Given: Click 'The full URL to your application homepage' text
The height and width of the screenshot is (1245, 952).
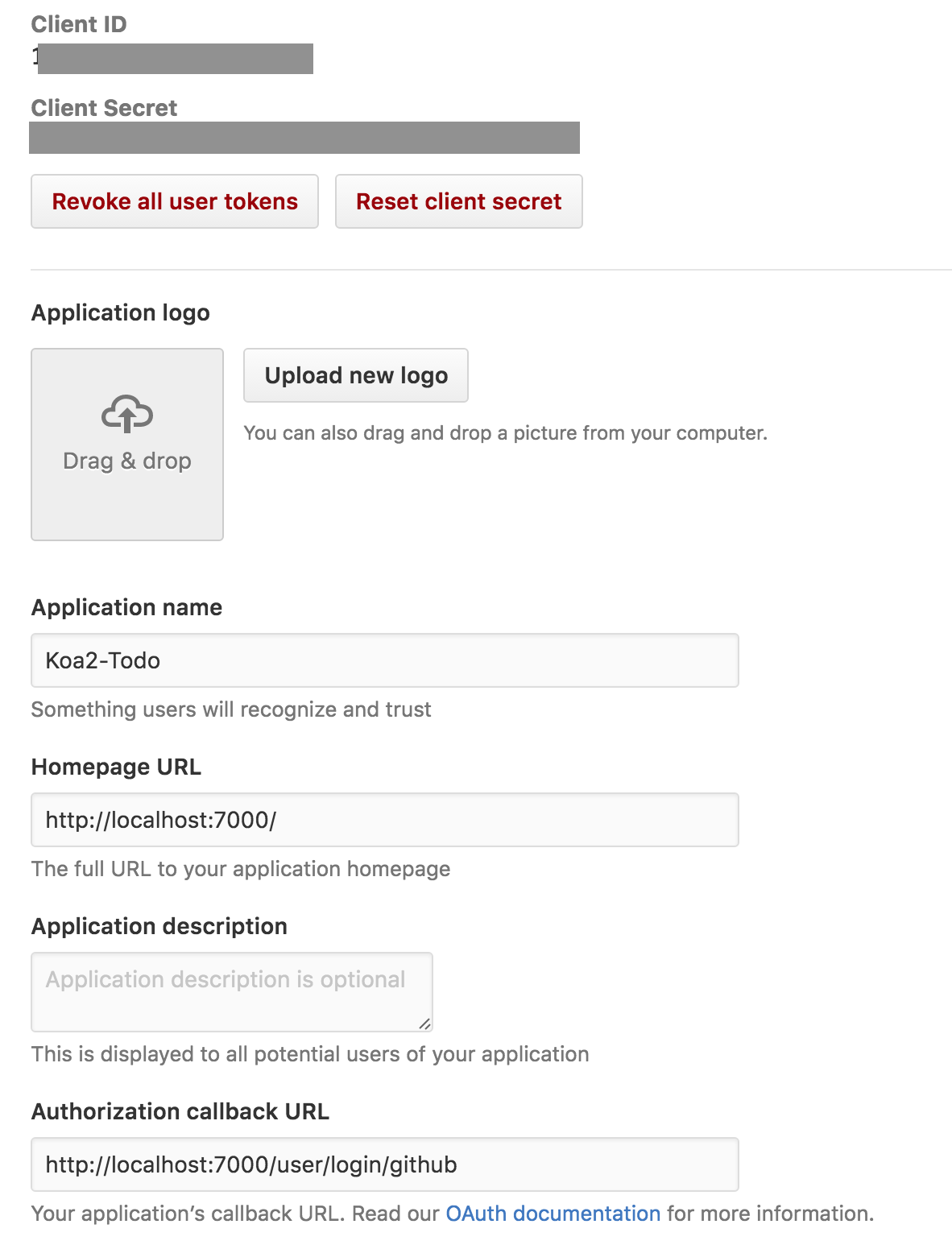Looking at the screenshot, I should 241,869.
